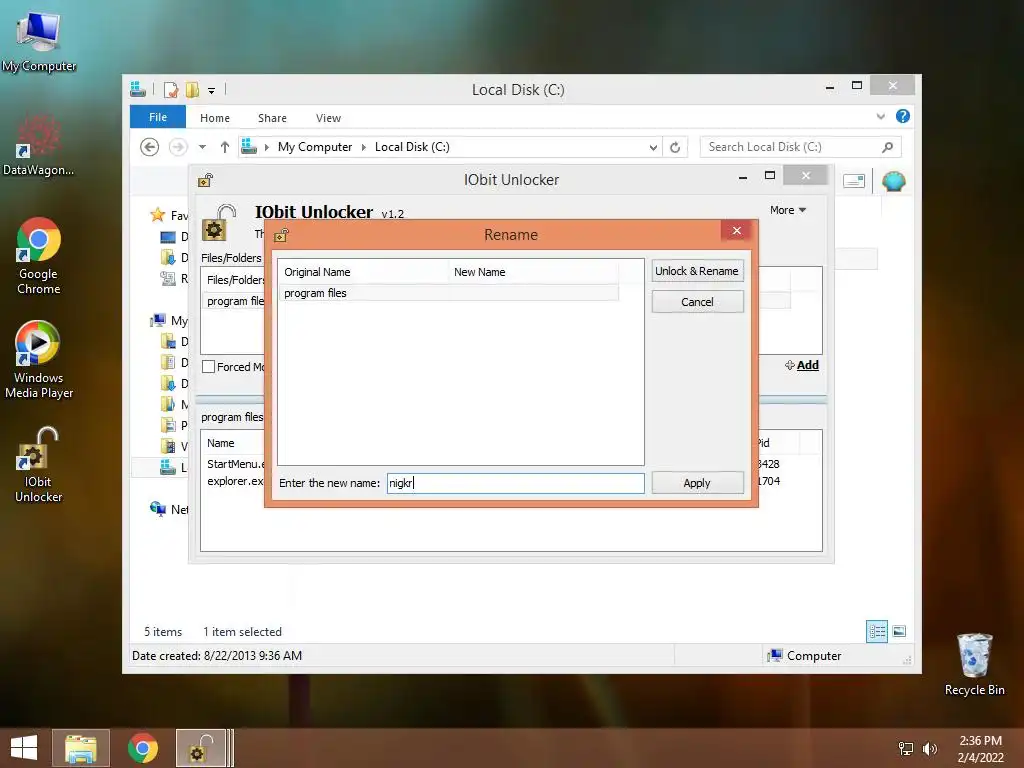Toggle the Forced Mode checkbox

[208, 366]
